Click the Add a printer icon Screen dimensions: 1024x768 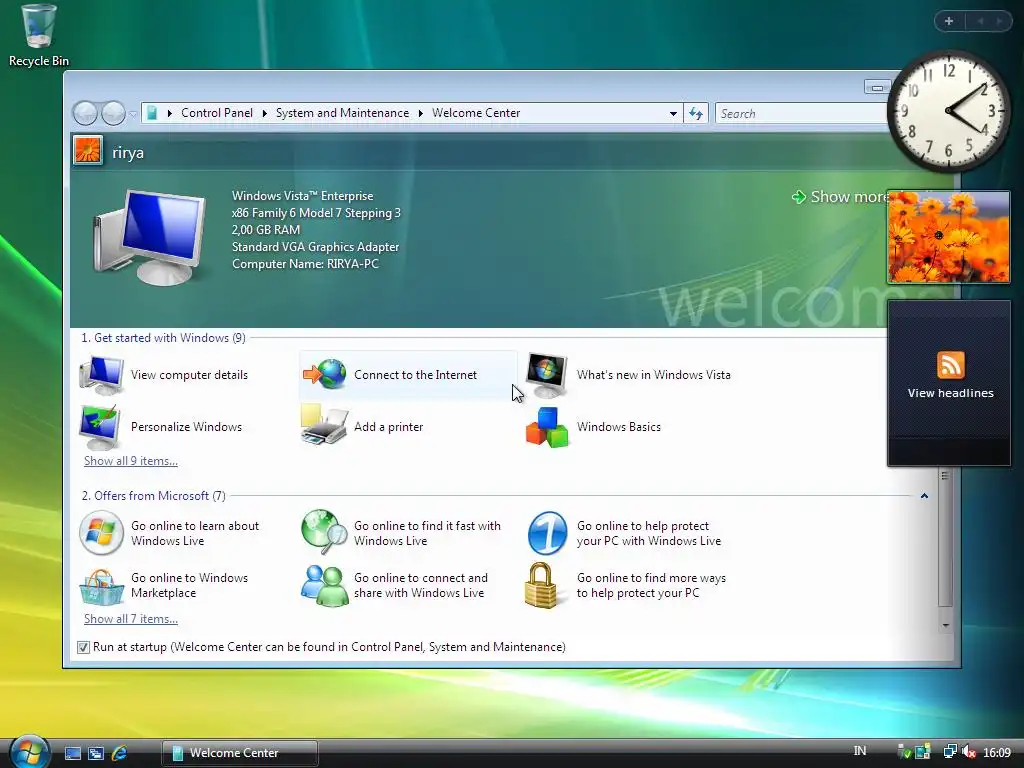coord(325,426)
